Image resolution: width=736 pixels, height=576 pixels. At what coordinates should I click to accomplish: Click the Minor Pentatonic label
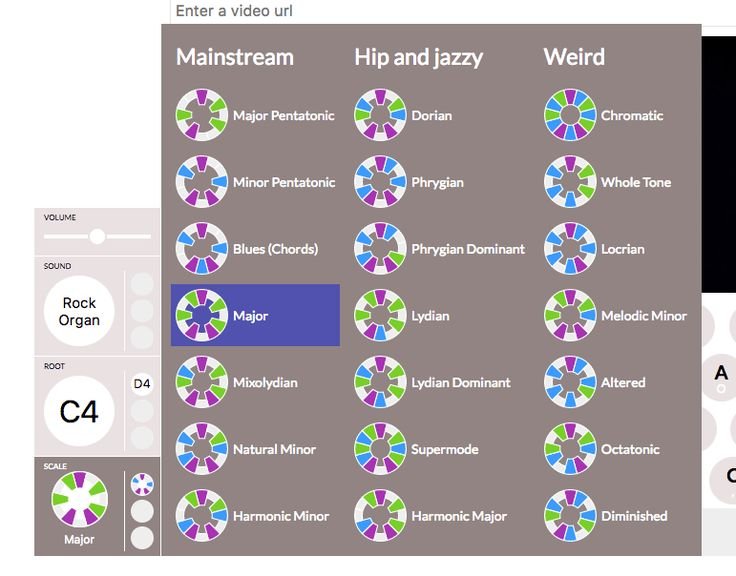[284, 182]
